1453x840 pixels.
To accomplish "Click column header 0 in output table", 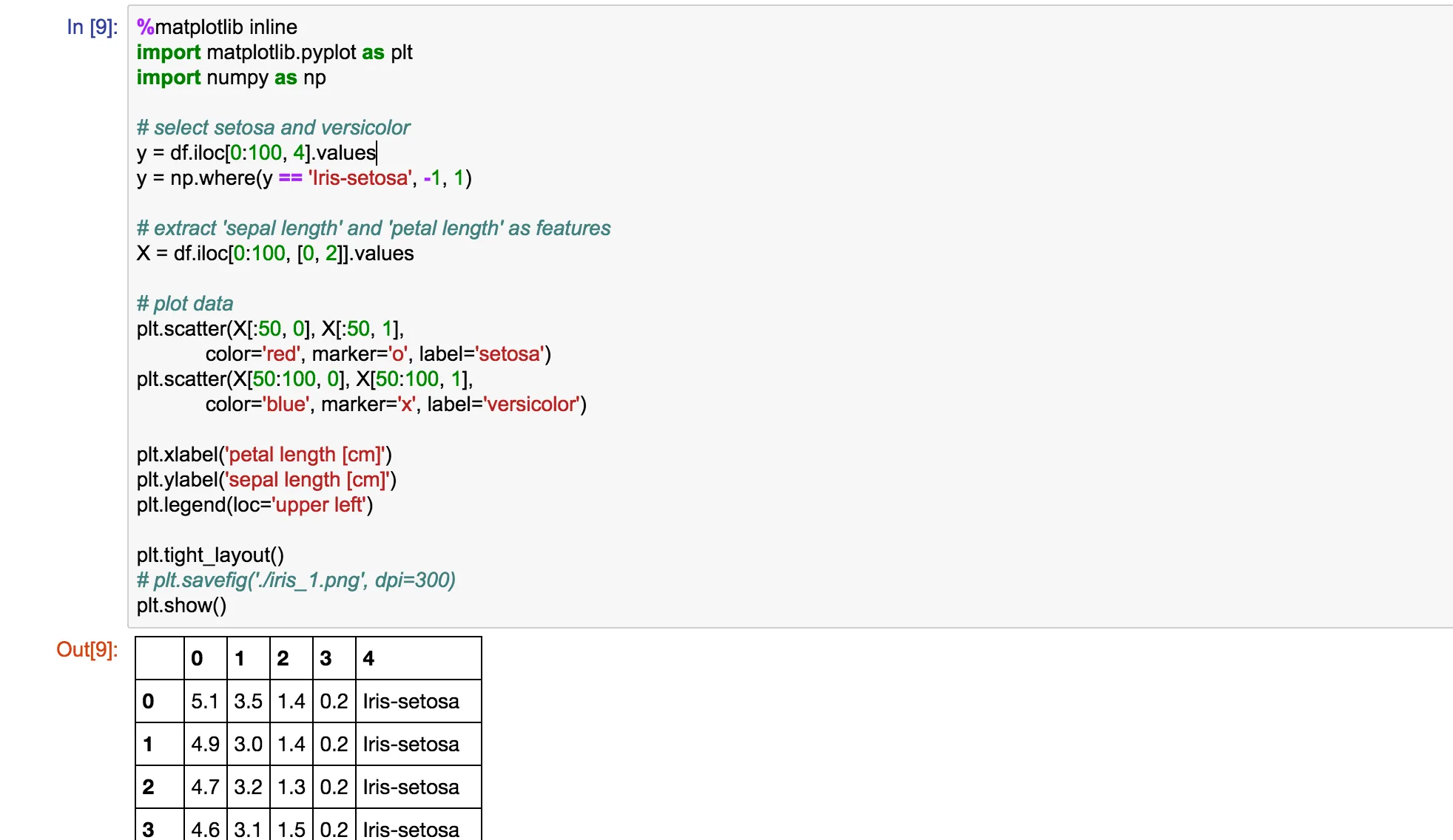I will point(197,658).
